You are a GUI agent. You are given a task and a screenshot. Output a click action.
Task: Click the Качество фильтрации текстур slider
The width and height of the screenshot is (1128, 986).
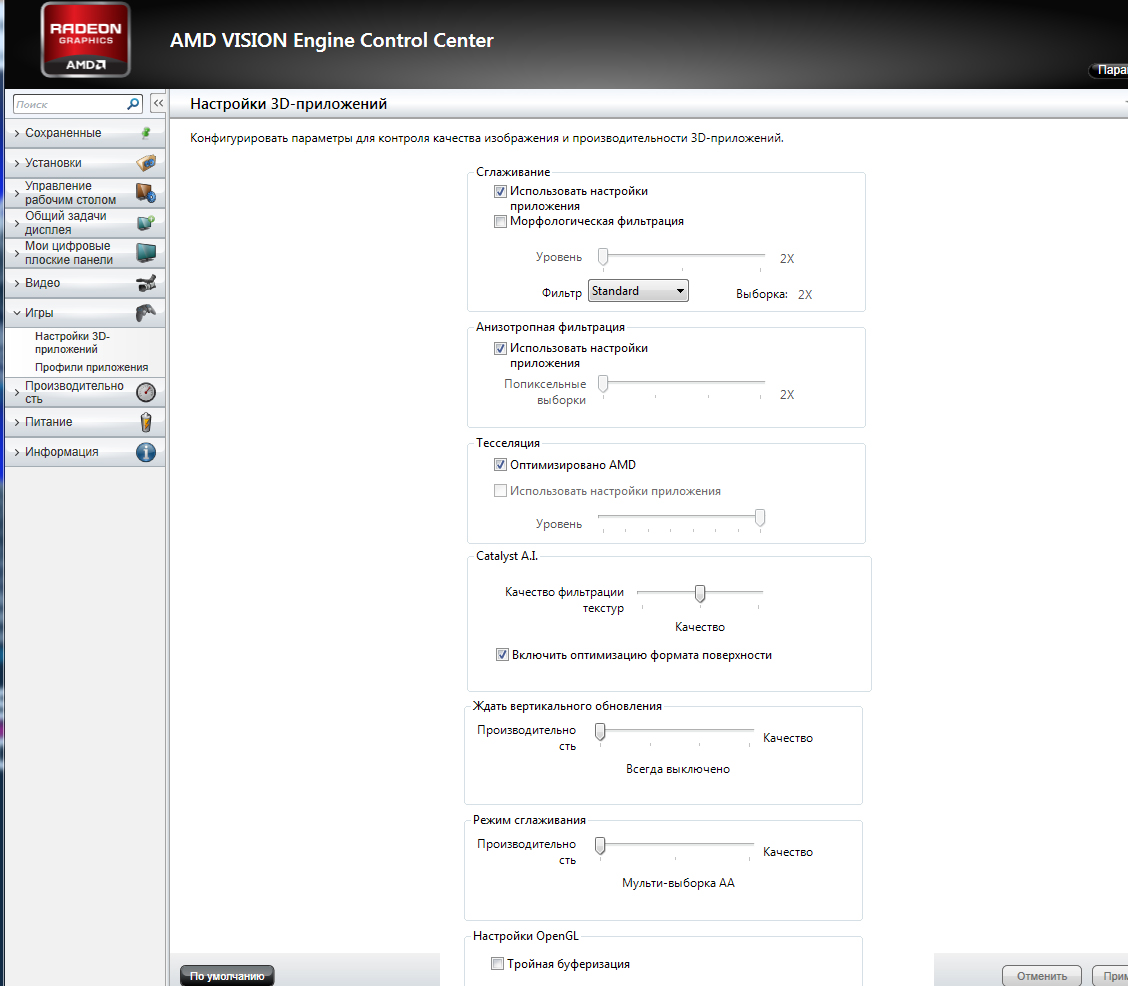click(x=700, y=593)
